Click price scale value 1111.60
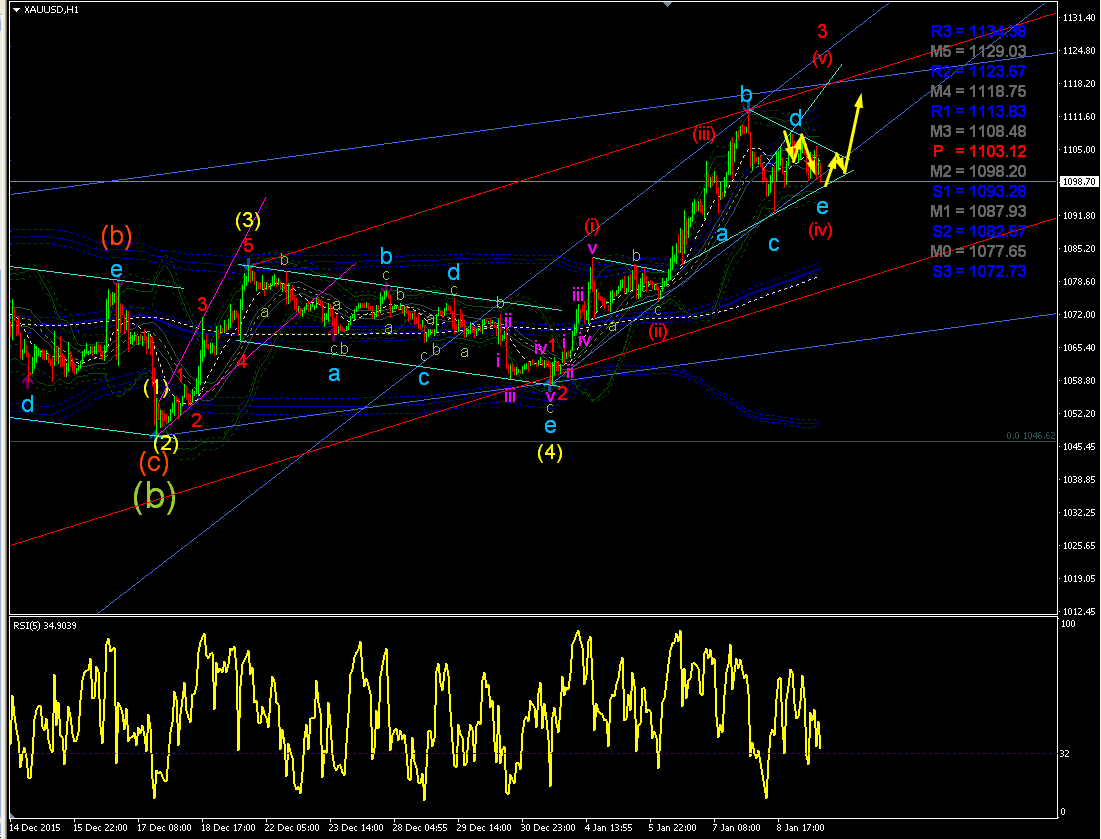Screen dimensions: 1101x839 click(x=1079, y=117)
